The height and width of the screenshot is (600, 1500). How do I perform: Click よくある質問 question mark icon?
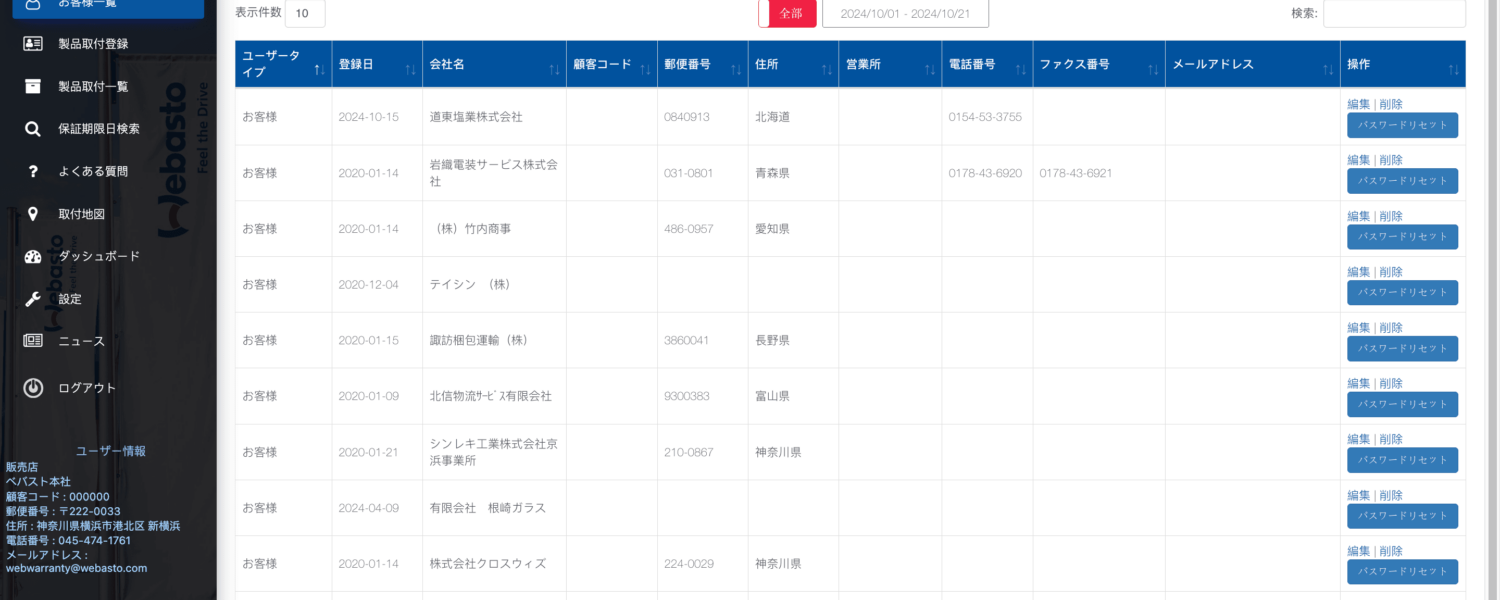(x=33, y=171)
